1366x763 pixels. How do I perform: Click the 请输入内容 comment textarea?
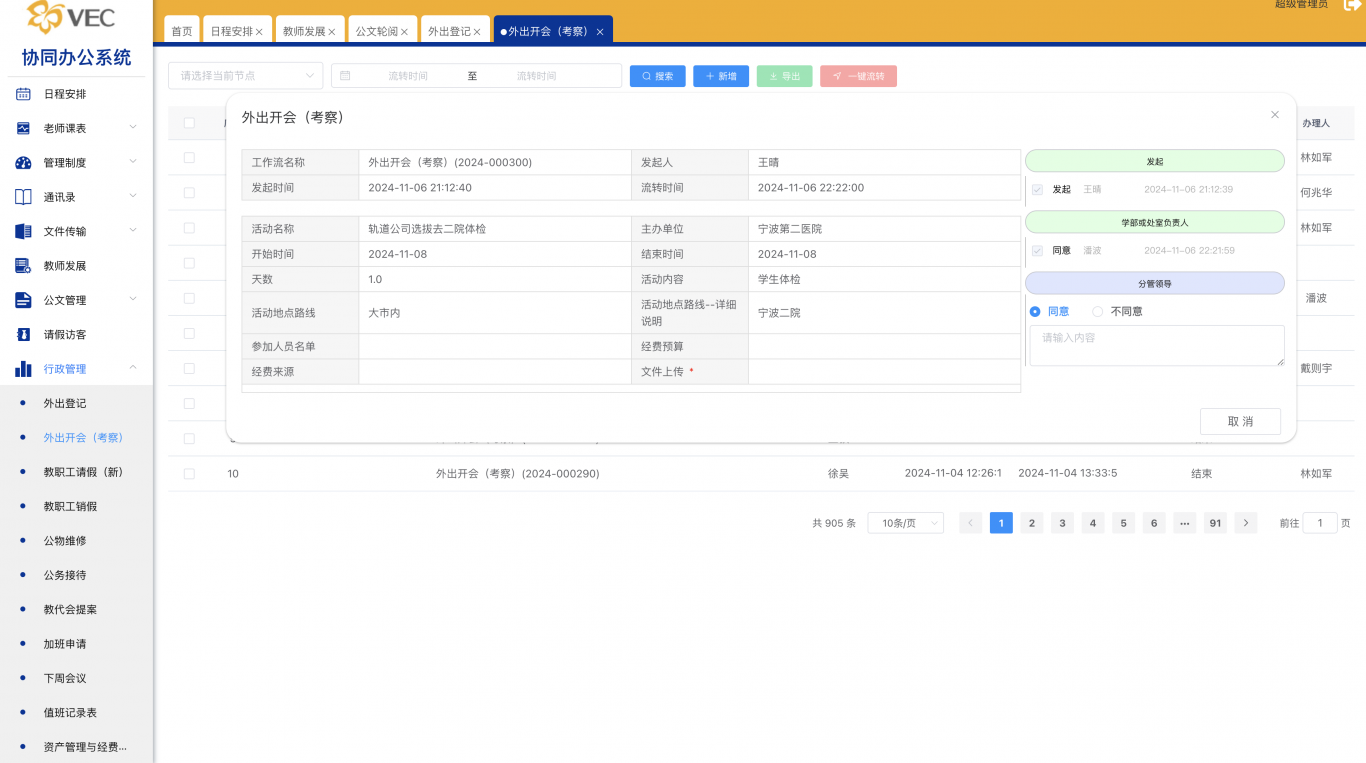point(1157,346)
